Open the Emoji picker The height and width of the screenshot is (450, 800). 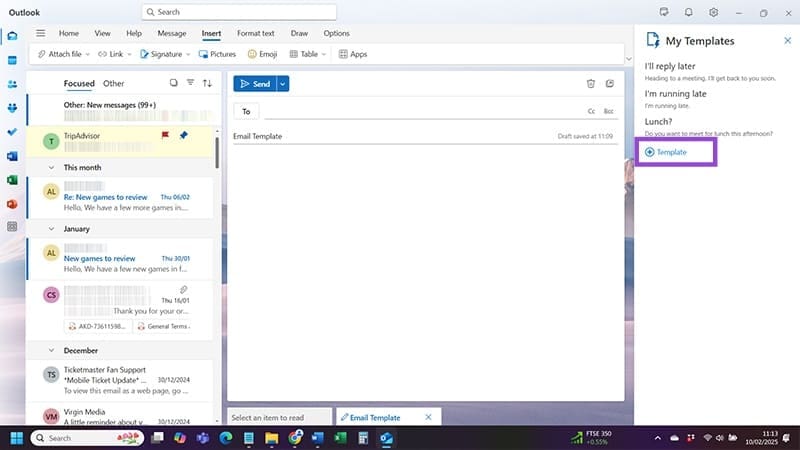262,54
